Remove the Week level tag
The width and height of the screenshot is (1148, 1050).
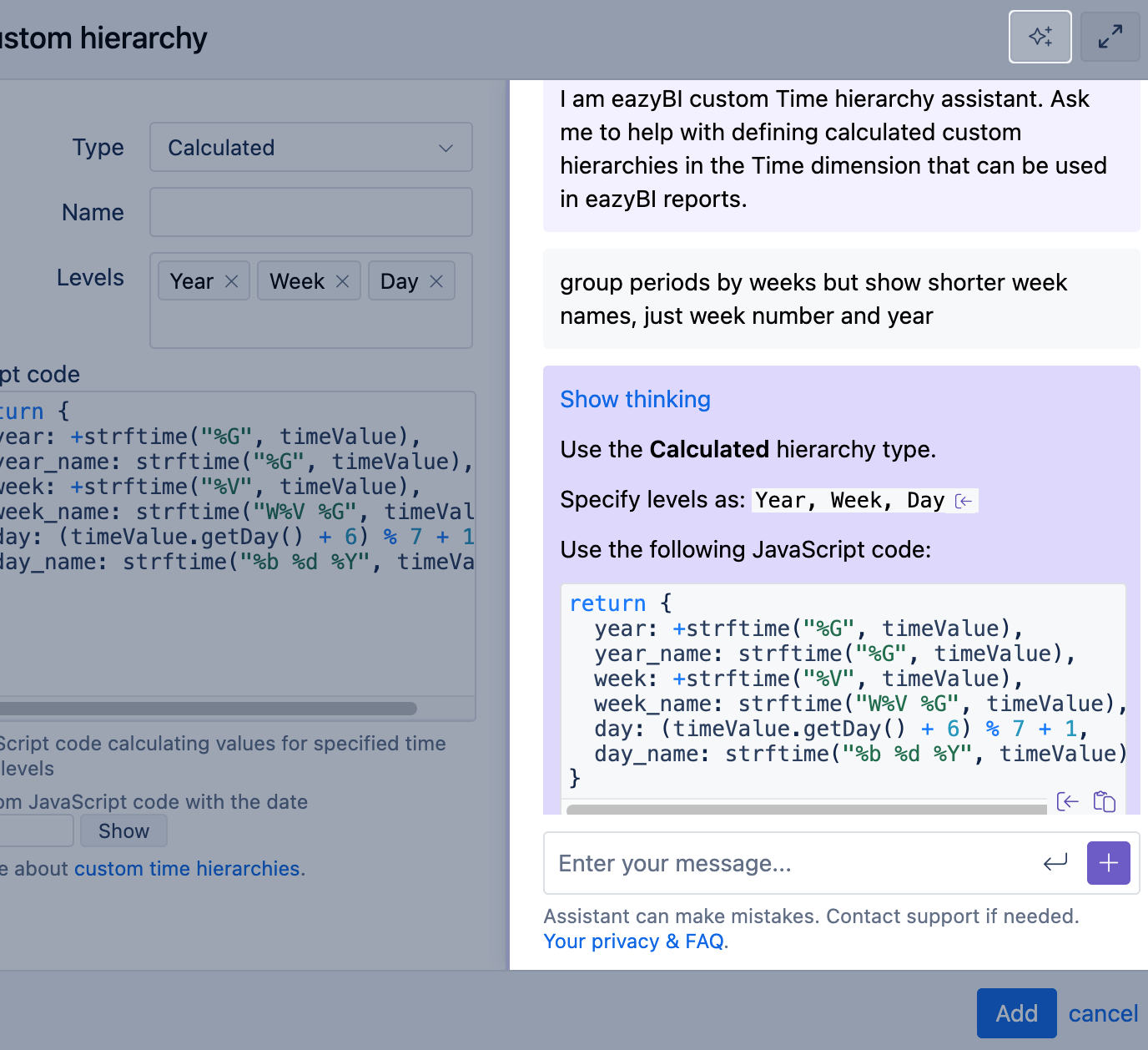[x=342, y=281]
